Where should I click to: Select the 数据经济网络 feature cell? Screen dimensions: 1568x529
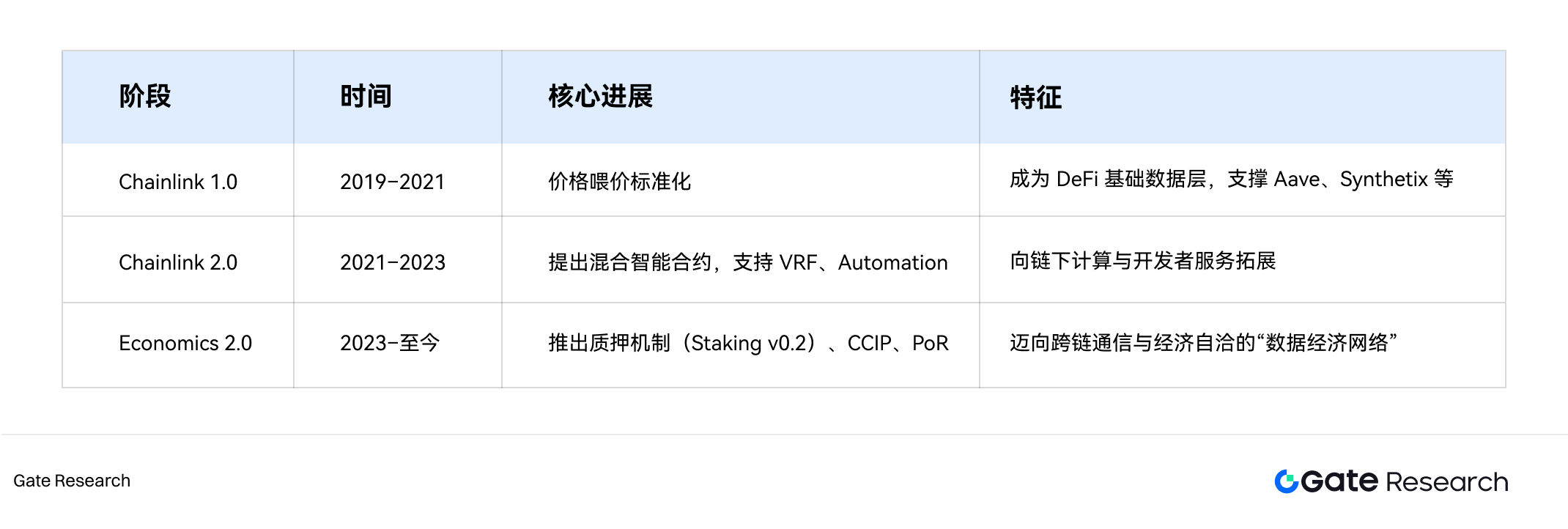pyautogui.click(x=1203, y=343)
